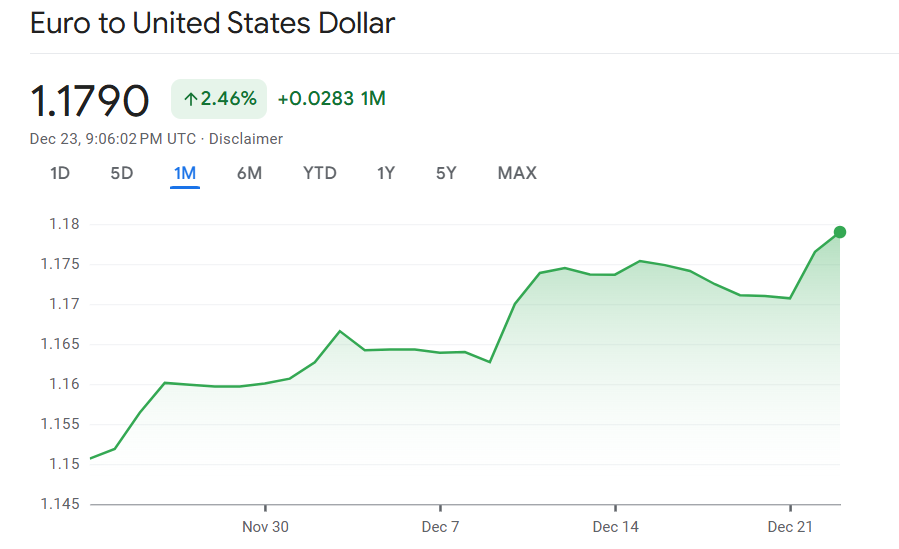This screenshot has height=549, width=899.
Task: Show the MAX time range
Action: (517, 173)
